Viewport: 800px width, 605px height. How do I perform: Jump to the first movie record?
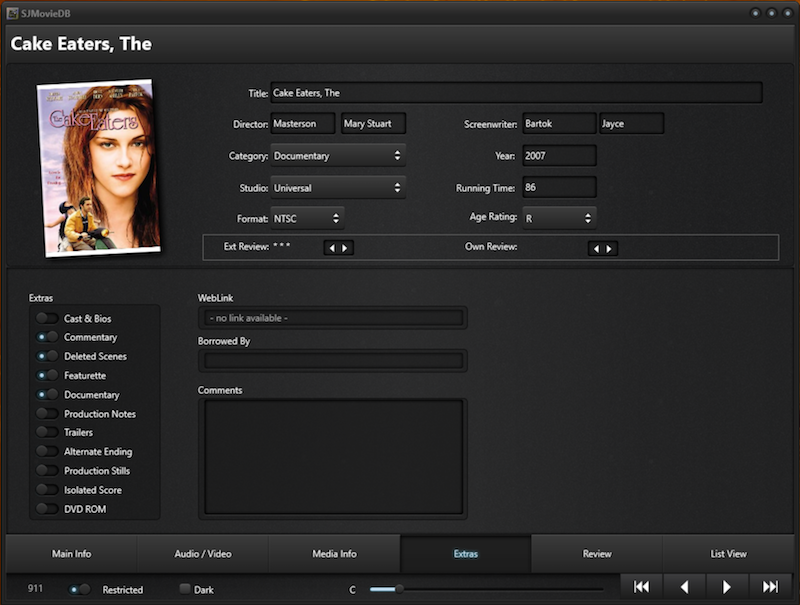click(x=642, y=587)
